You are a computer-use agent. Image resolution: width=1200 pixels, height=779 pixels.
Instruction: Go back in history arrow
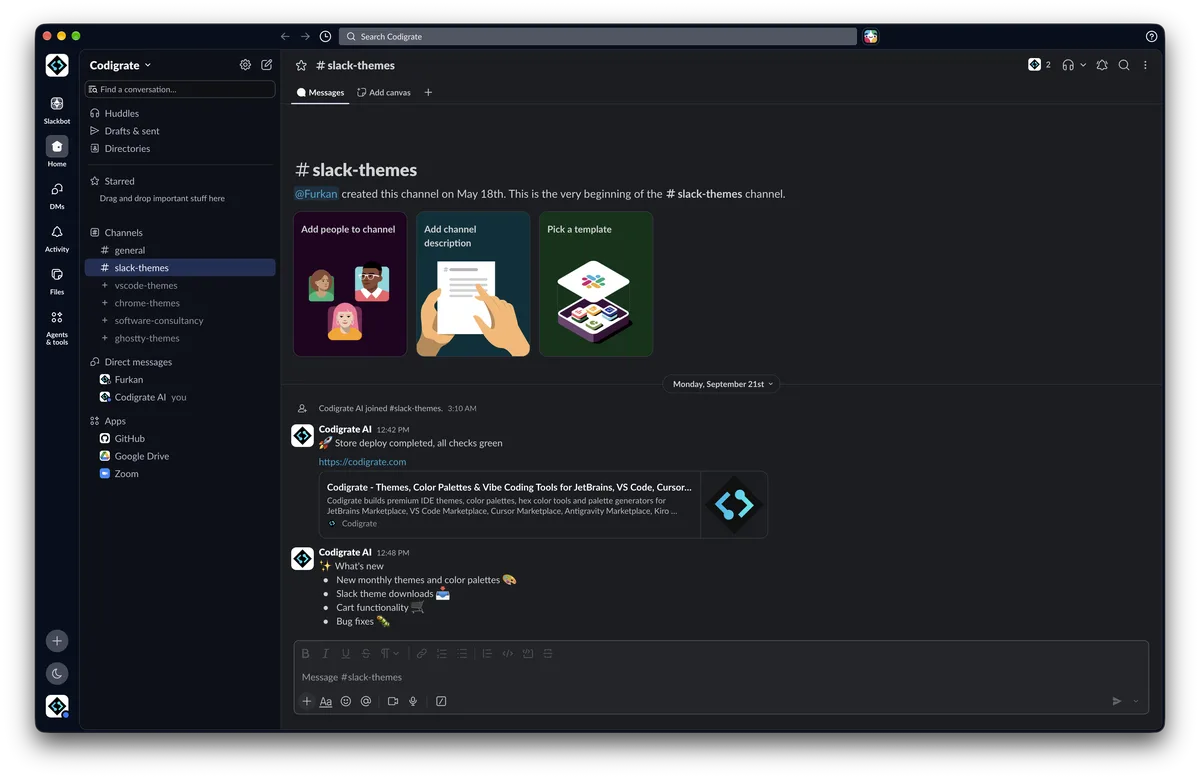pos(285,36)
